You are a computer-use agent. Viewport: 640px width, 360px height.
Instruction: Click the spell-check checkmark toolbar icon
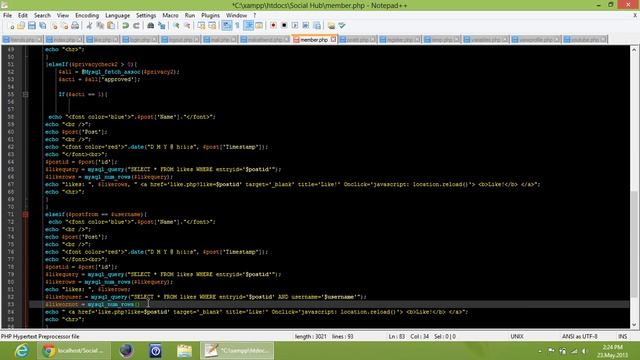coord(342,25)
